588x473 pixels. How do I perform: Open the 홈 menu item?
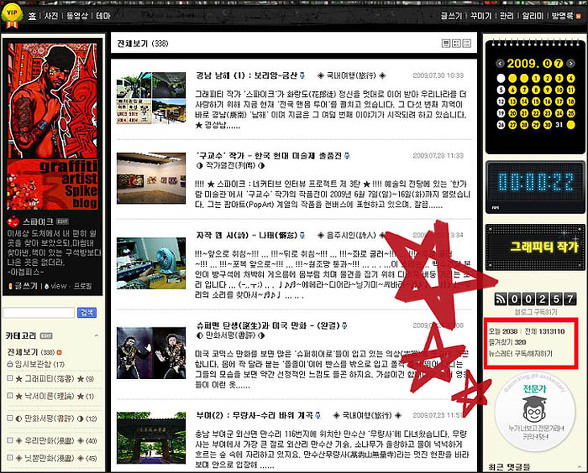[x=32, y=16]
